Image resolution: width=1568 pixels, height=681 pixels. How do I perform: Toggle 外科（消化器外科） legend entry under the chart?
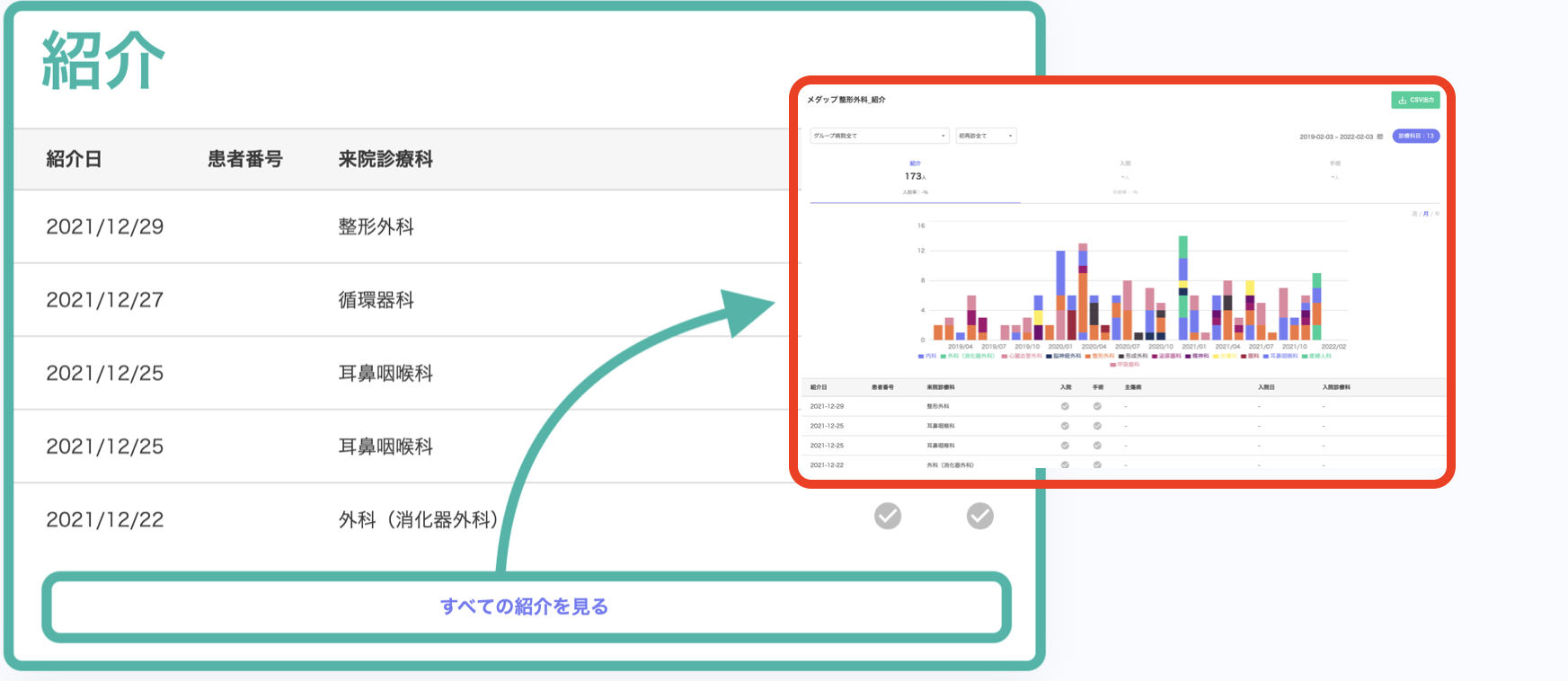[x=968, y=356]
